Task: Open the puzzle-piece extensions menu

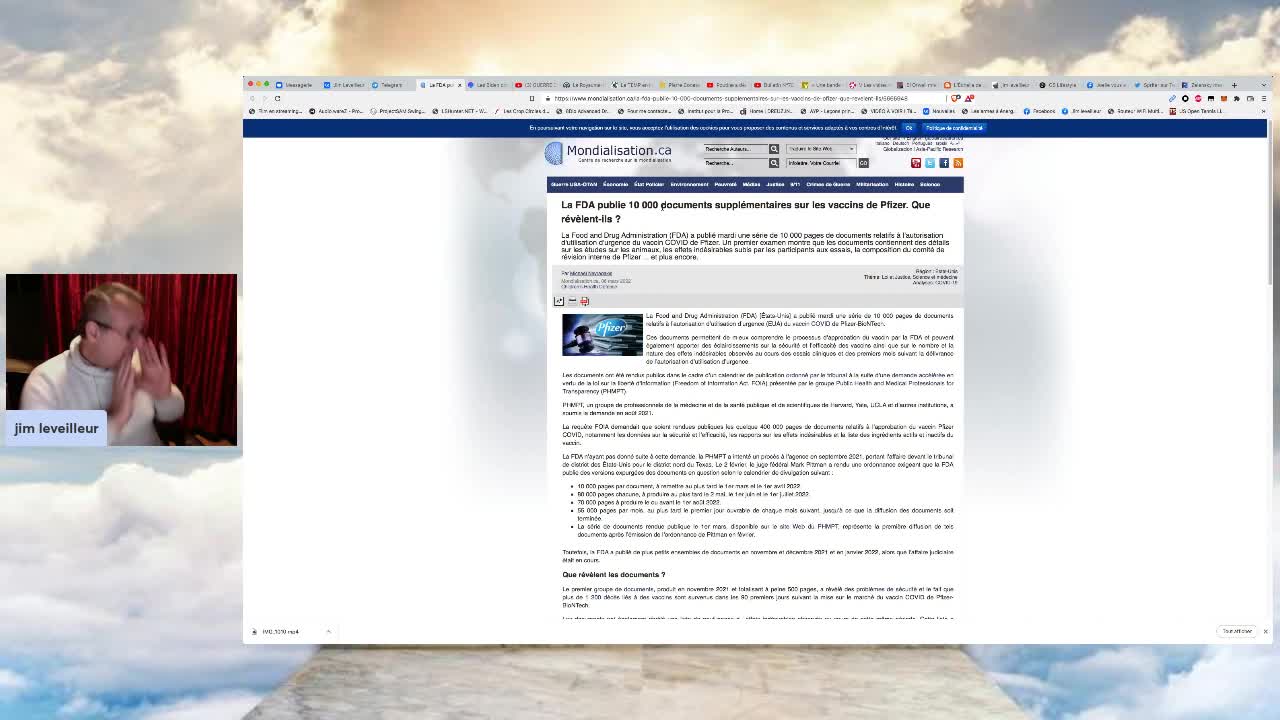Action: pyautogui.click(x=1237, y=98)
